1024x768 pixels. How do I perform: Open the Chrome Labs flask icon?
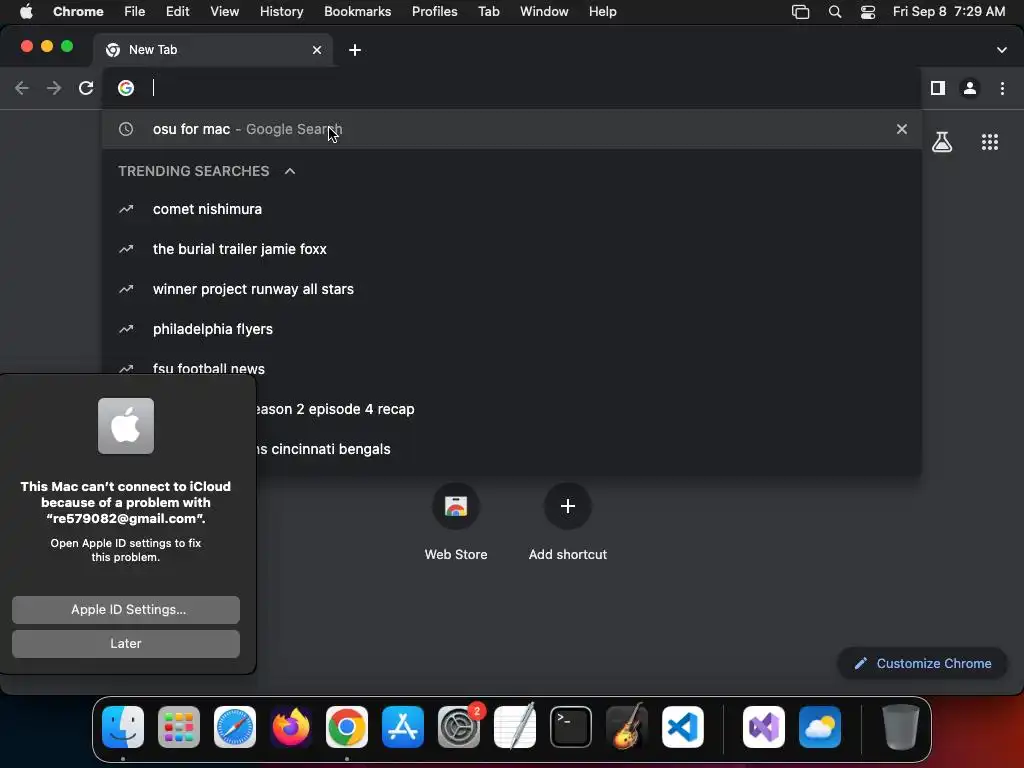[x=942, y=142]
